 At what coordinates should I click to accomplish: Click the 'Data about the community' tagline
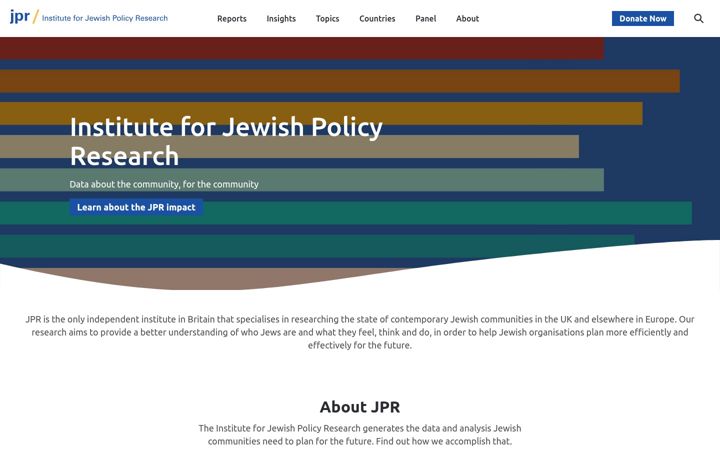pos(164,184)
